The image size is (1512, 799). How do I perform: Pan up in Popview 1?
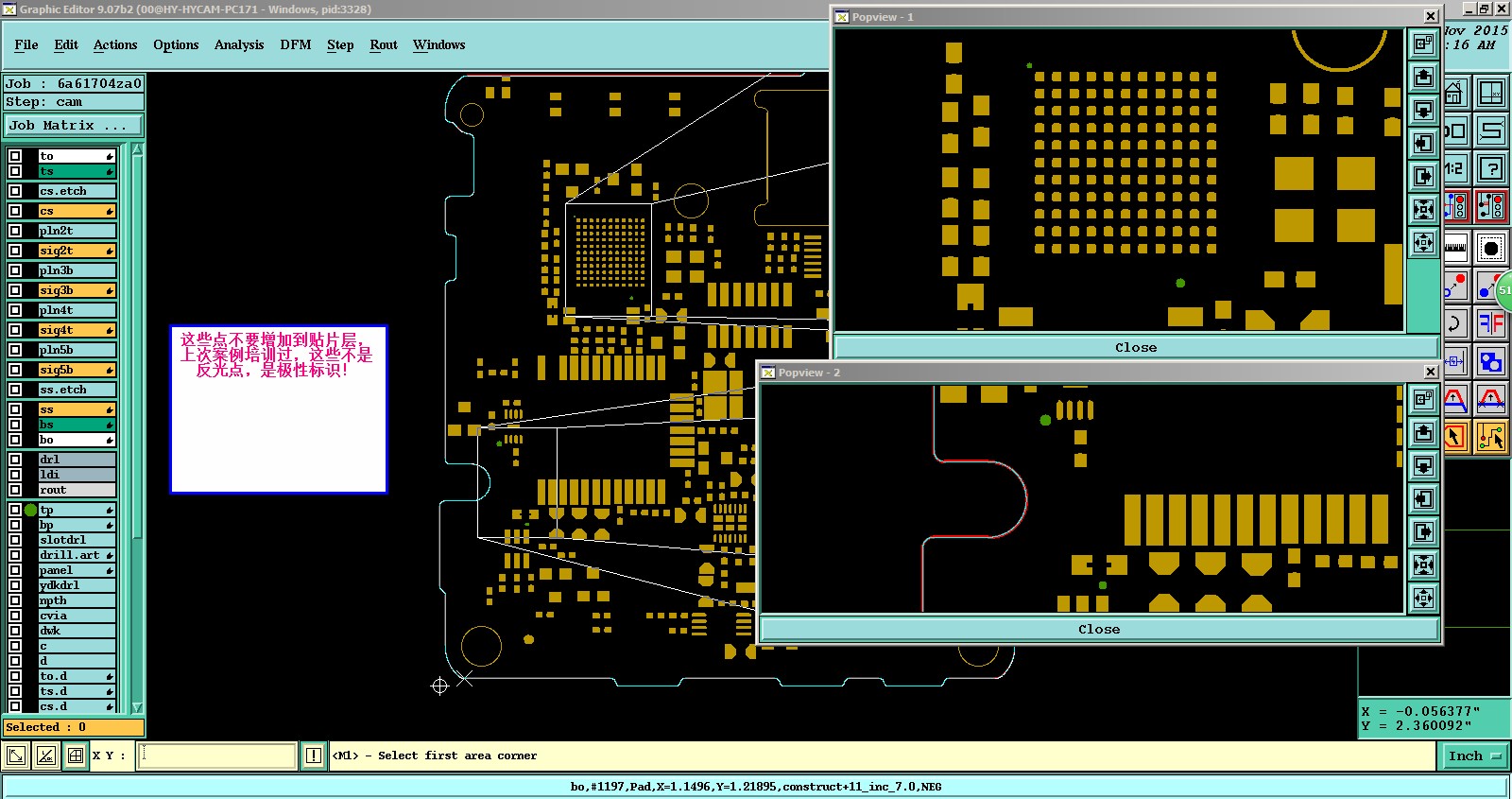tap(1423, 77)
